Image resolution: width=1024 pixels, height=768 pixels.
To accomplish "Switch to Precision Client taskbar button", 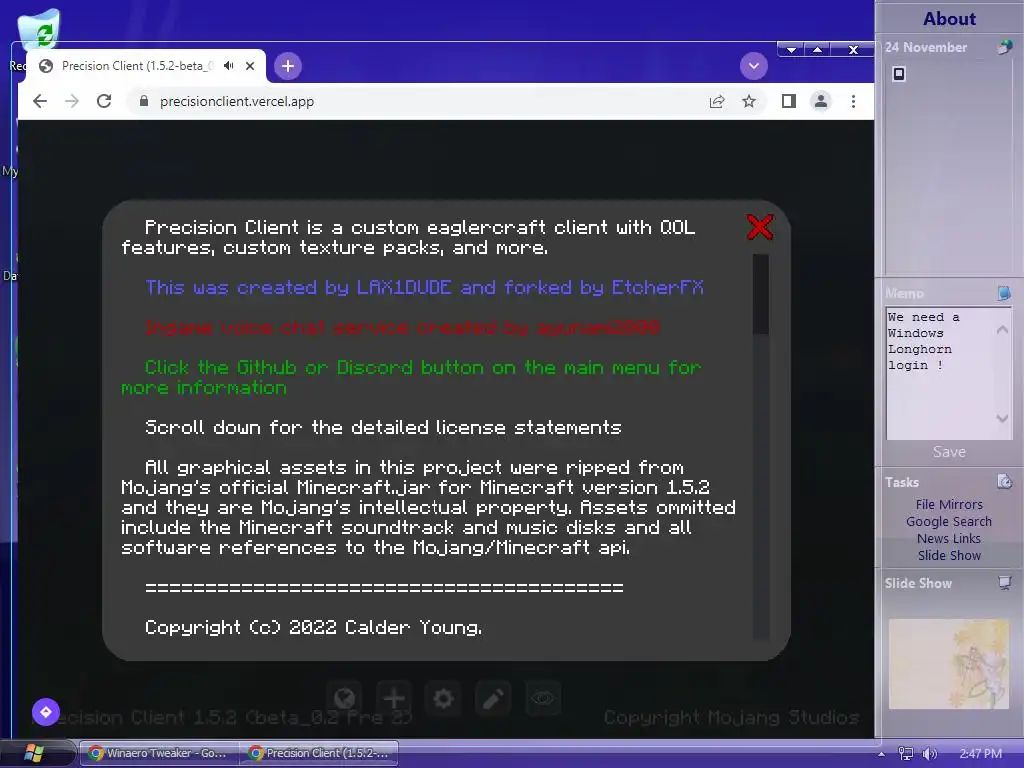I will point(319,753).
